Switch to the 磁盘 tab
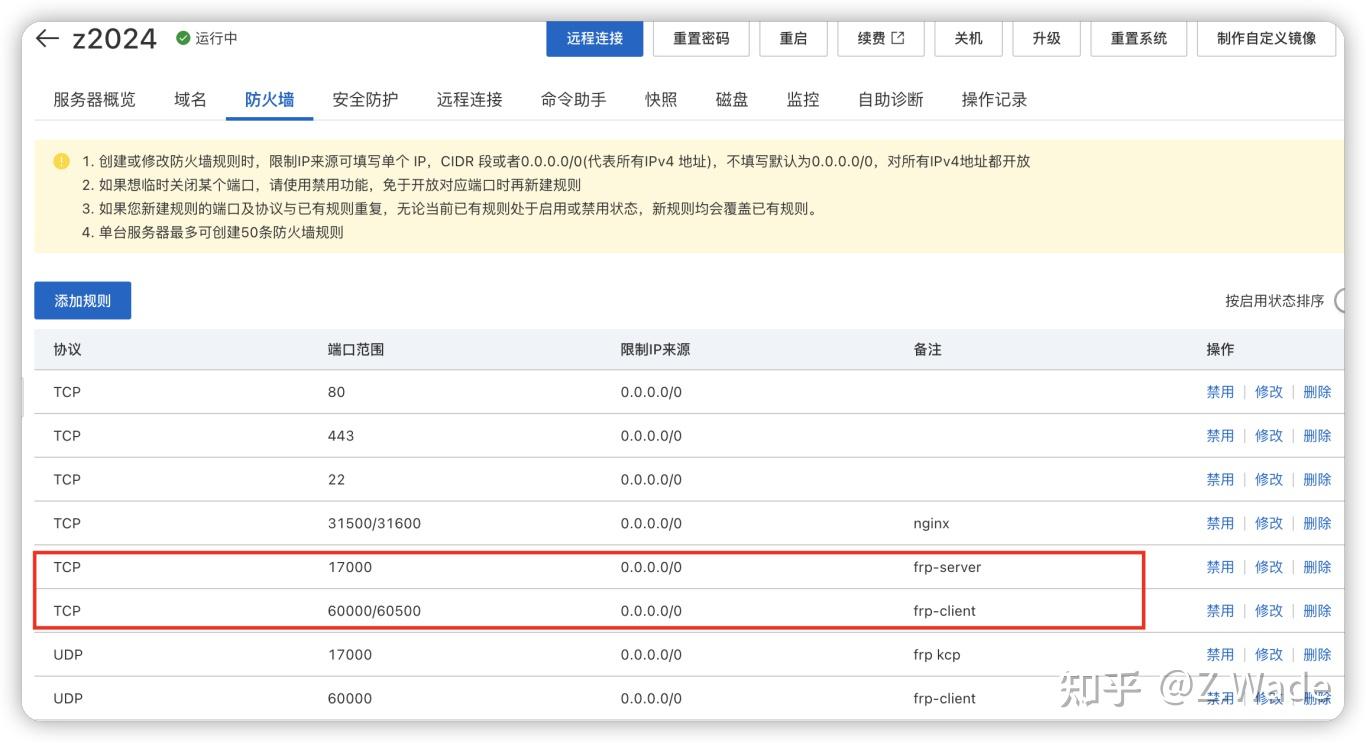 [x=731, y=99]
